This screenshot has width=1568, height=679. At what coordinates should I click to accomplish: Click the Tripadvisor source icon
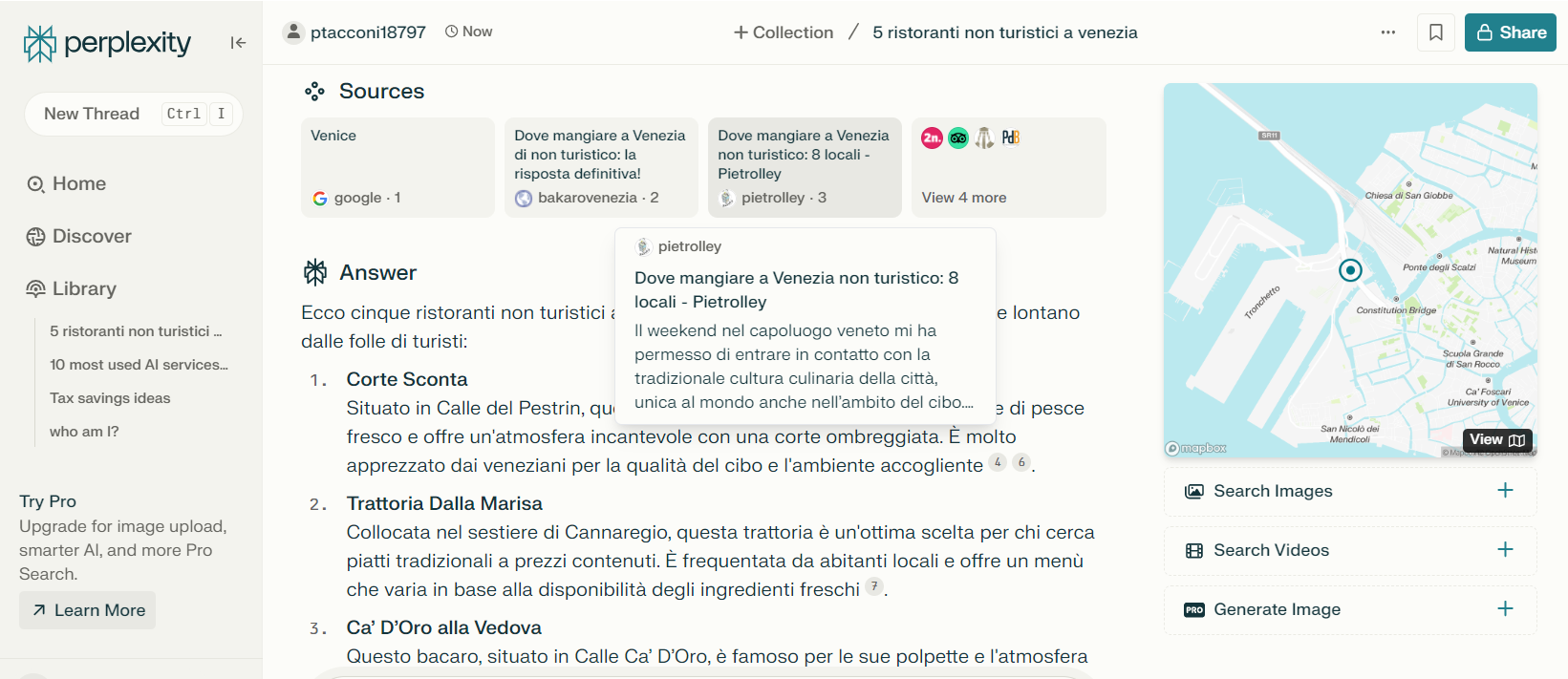tap(958, 138)
